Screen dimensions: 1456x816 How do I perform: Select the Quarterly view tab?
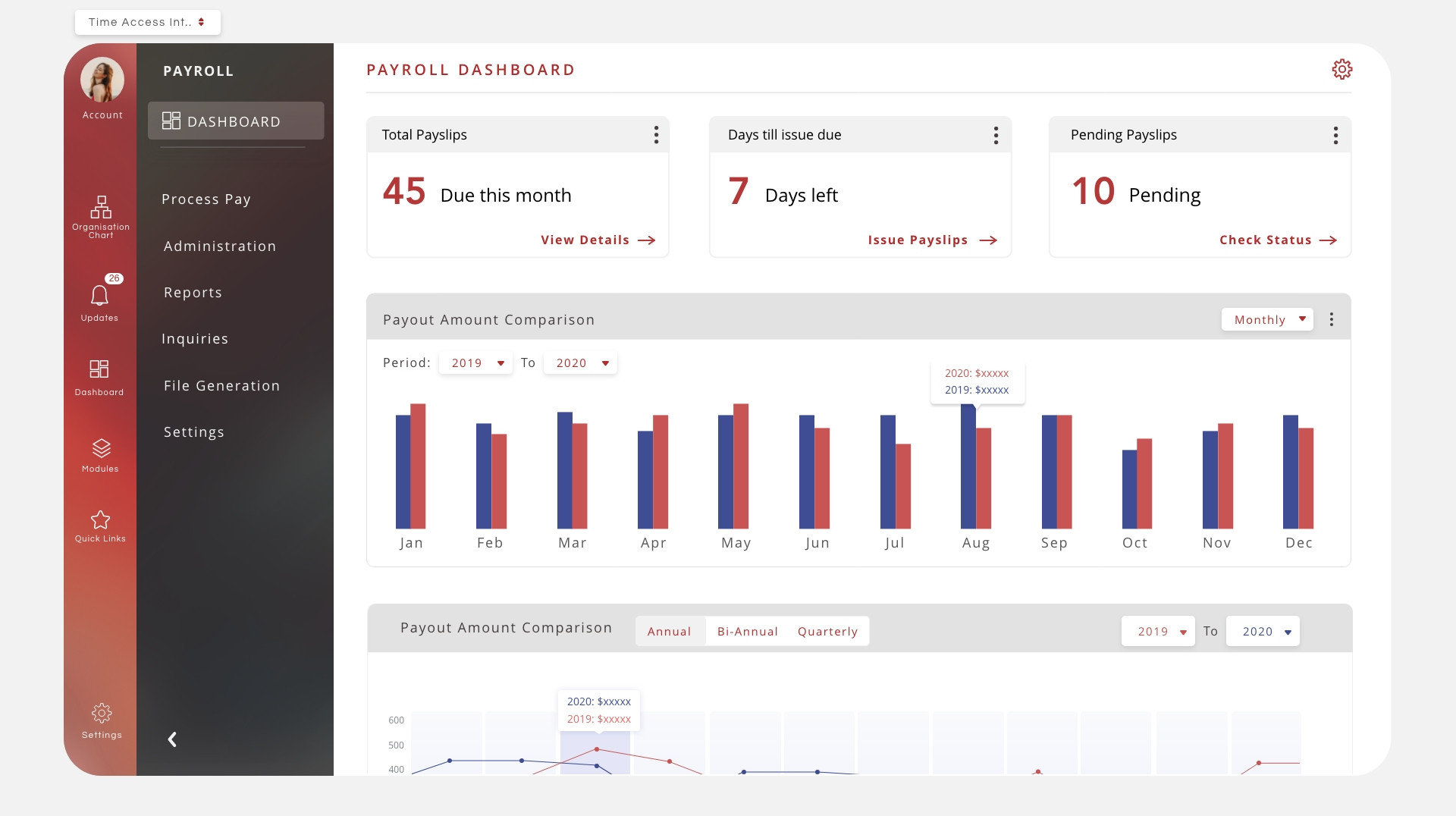[827, 631]
